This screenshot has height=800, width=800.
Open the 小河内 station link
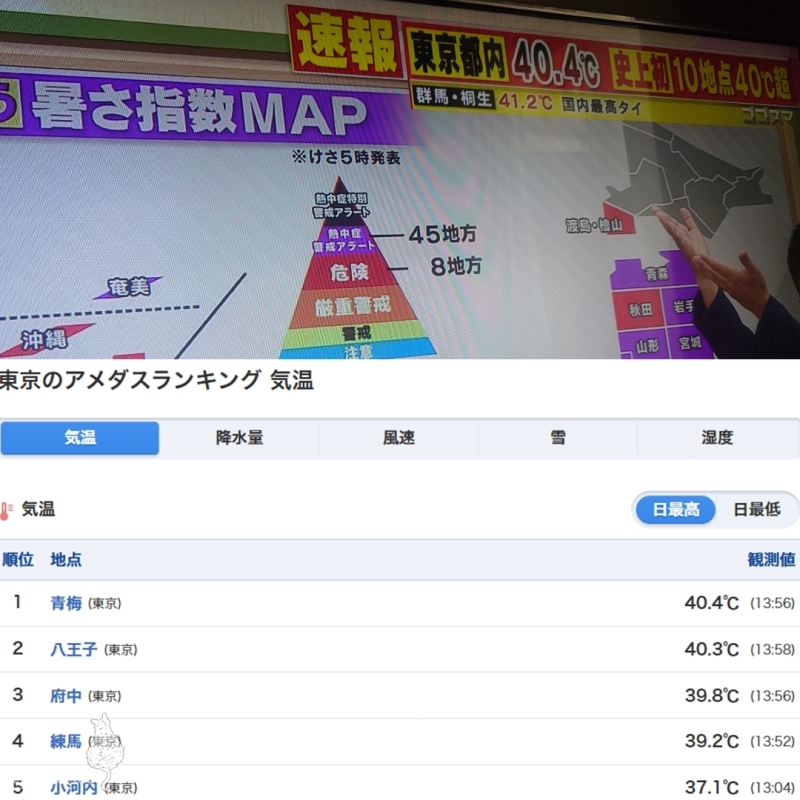[x=74, y=787]
